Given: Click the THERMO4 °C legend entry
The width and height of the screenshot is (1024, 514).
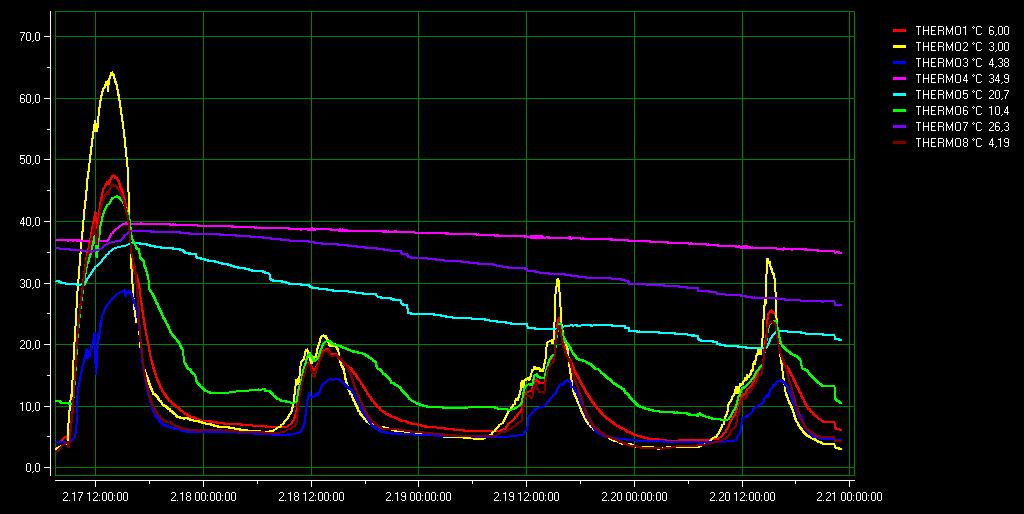Looking at the screenshot, I should [x=951, y=79].
